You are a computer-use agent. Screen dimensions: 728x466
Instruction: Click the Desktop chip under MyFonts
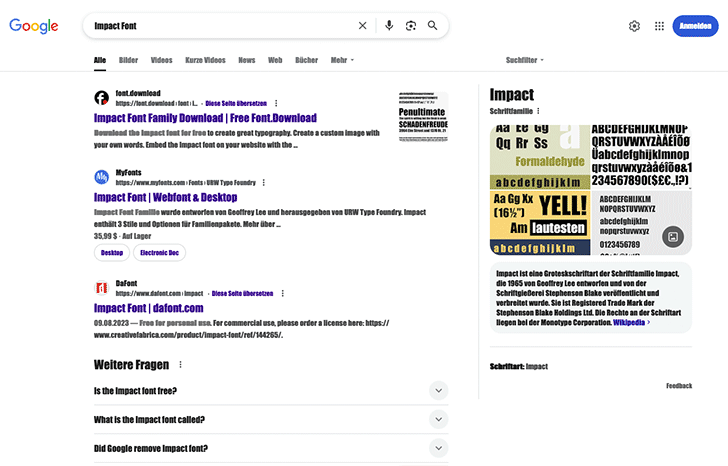pos(112,252)
